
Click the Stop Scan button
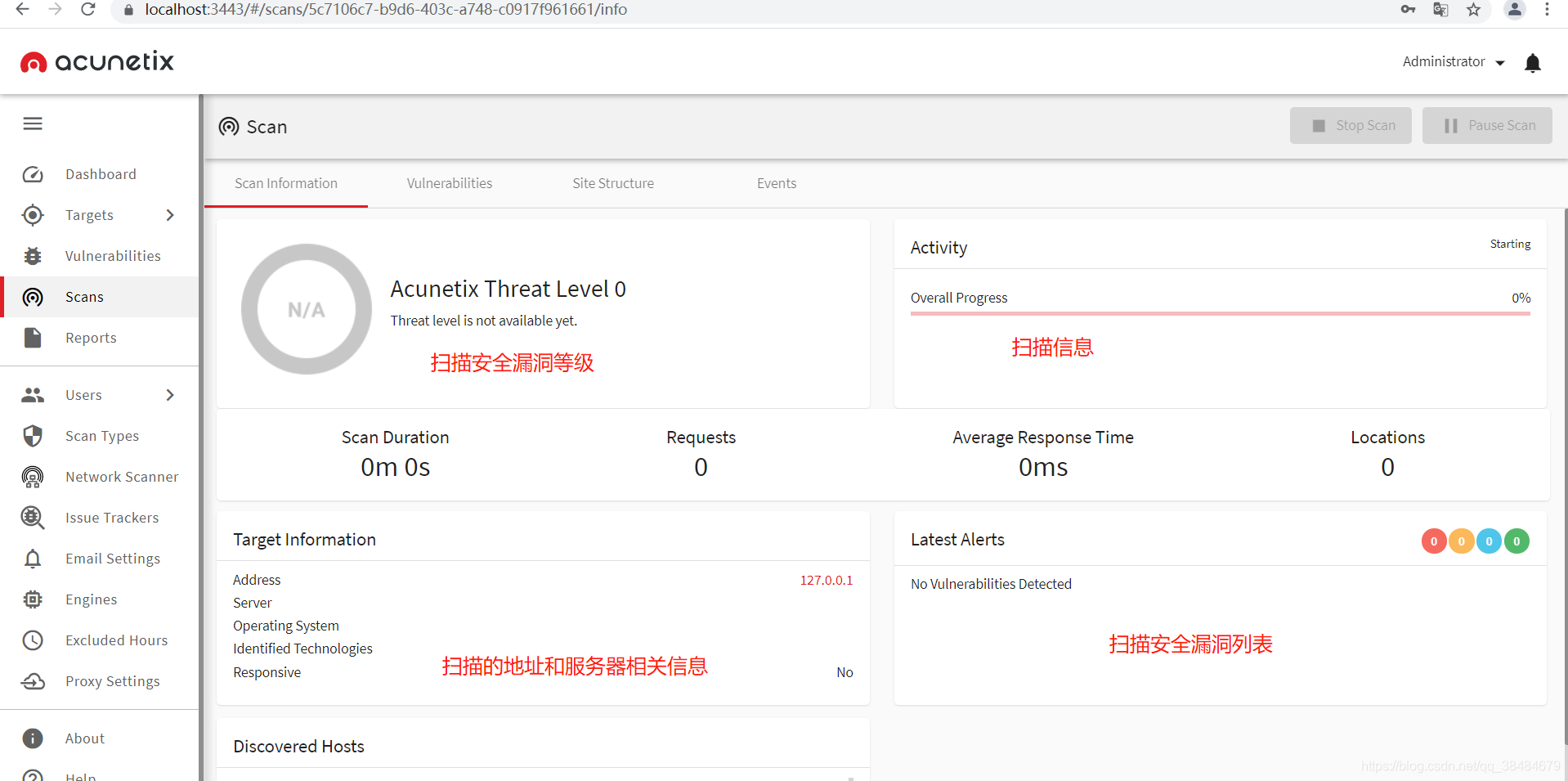[1351, 126]
